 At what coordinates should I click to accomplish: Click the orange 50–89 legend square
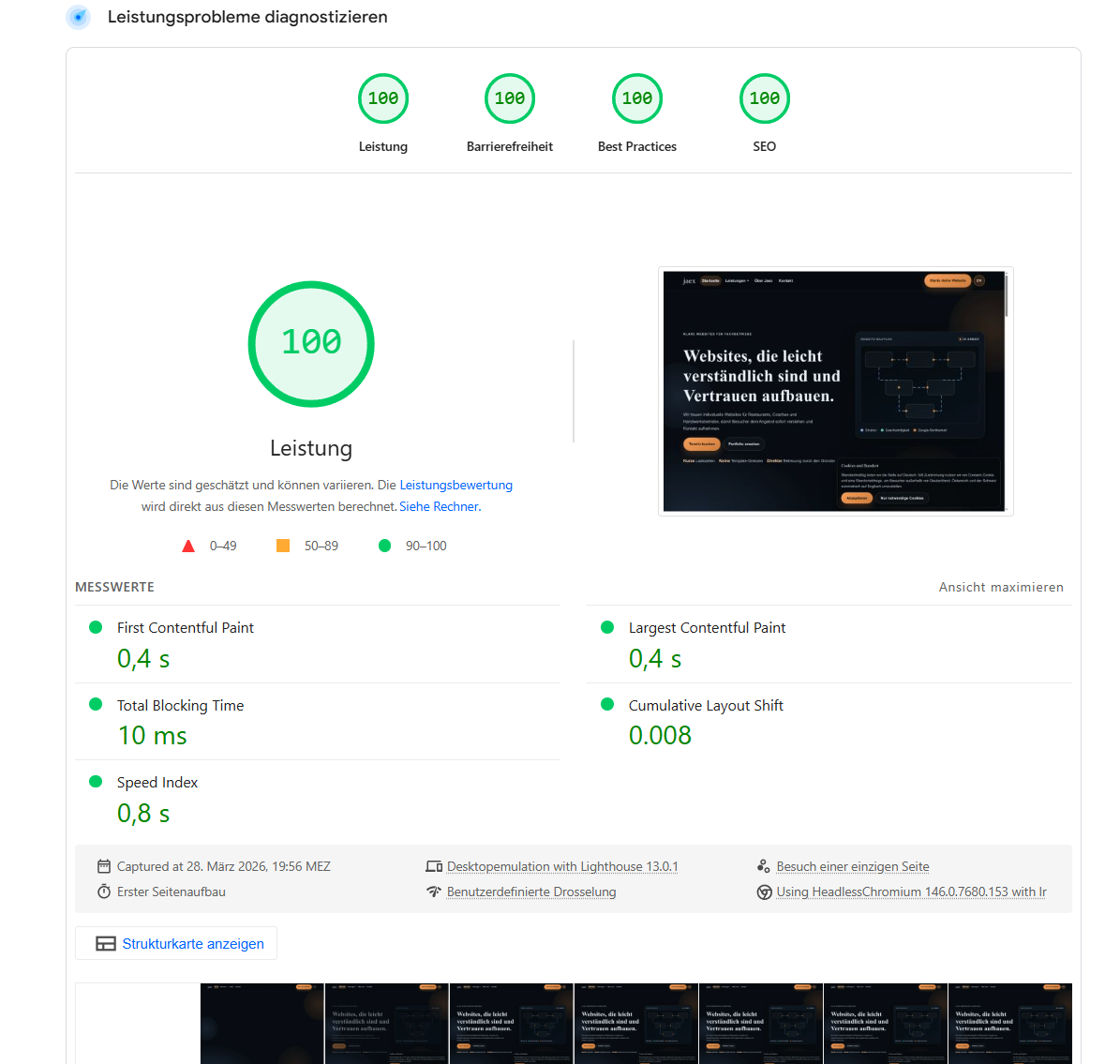pyautogui.click(x=283, y=545)
